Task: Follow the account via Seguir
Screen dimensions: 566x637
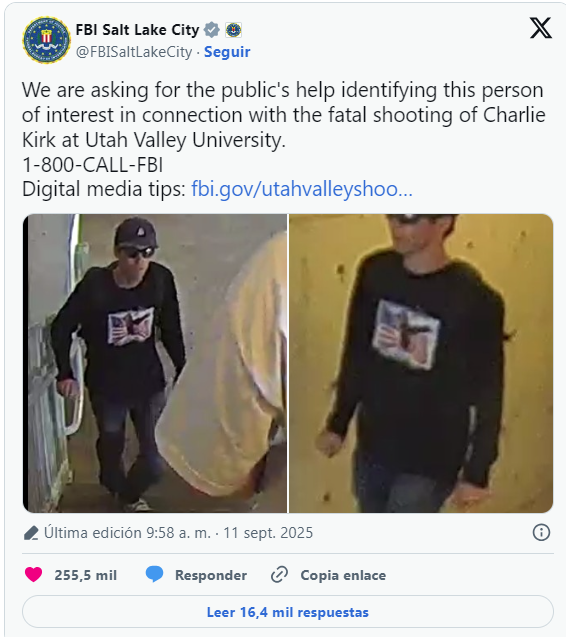Action: point(227,52)
